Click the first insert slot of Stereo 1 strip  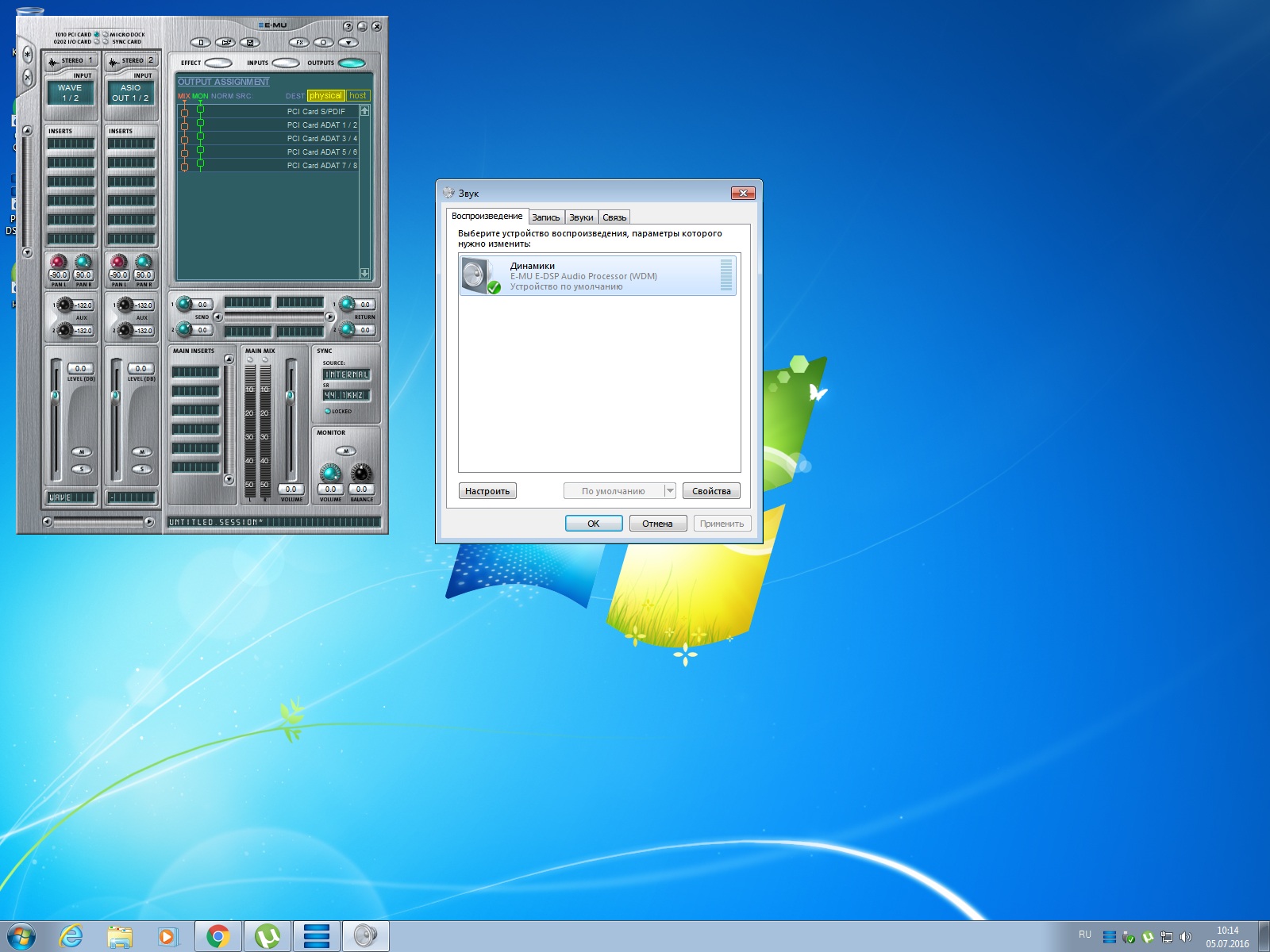coord(71,144)
